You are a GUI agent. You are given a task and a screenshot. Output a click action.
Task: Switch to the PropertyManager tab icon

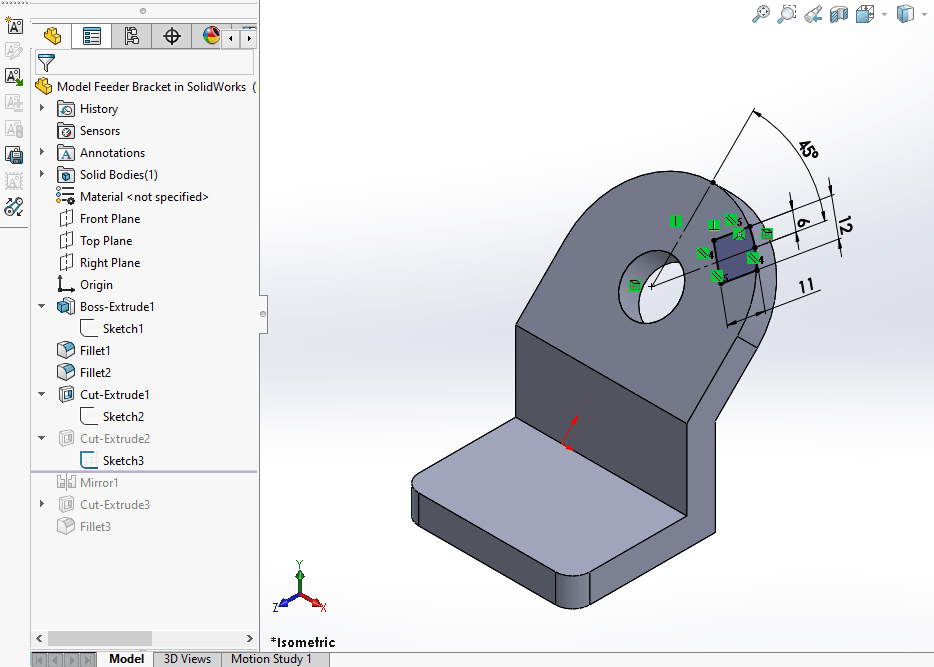(x=91, y=35)
